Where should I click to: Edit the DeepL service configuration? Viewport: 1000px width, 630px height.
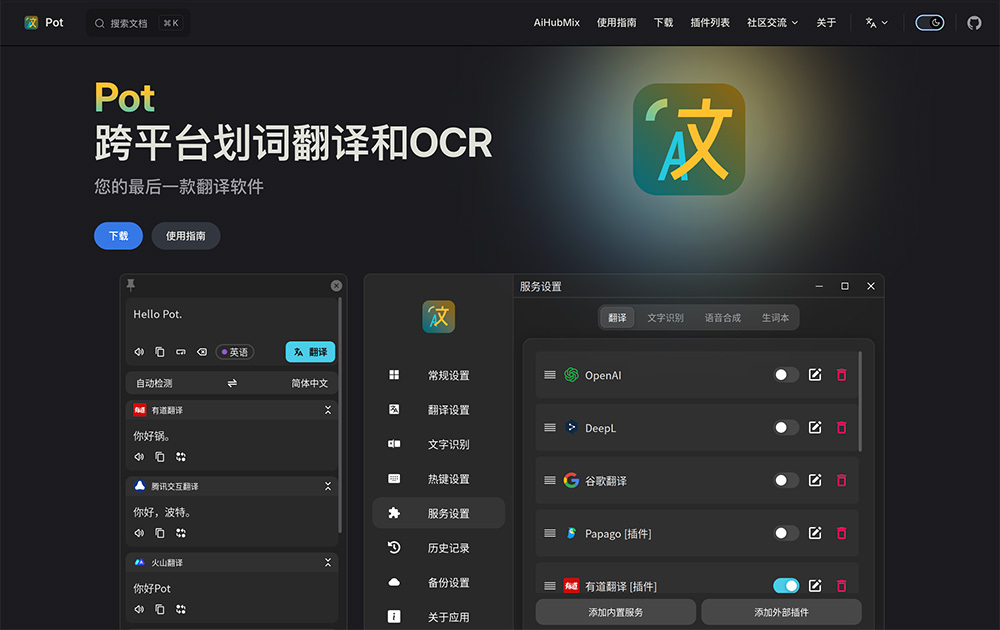815,428
